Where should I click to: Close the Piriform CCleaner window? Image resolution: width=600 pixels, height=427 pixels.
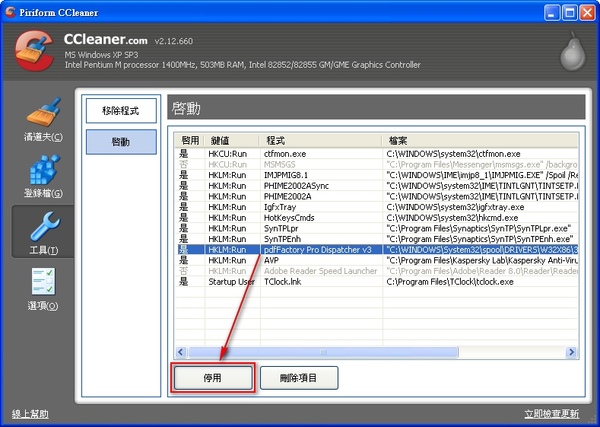point(587,13)
